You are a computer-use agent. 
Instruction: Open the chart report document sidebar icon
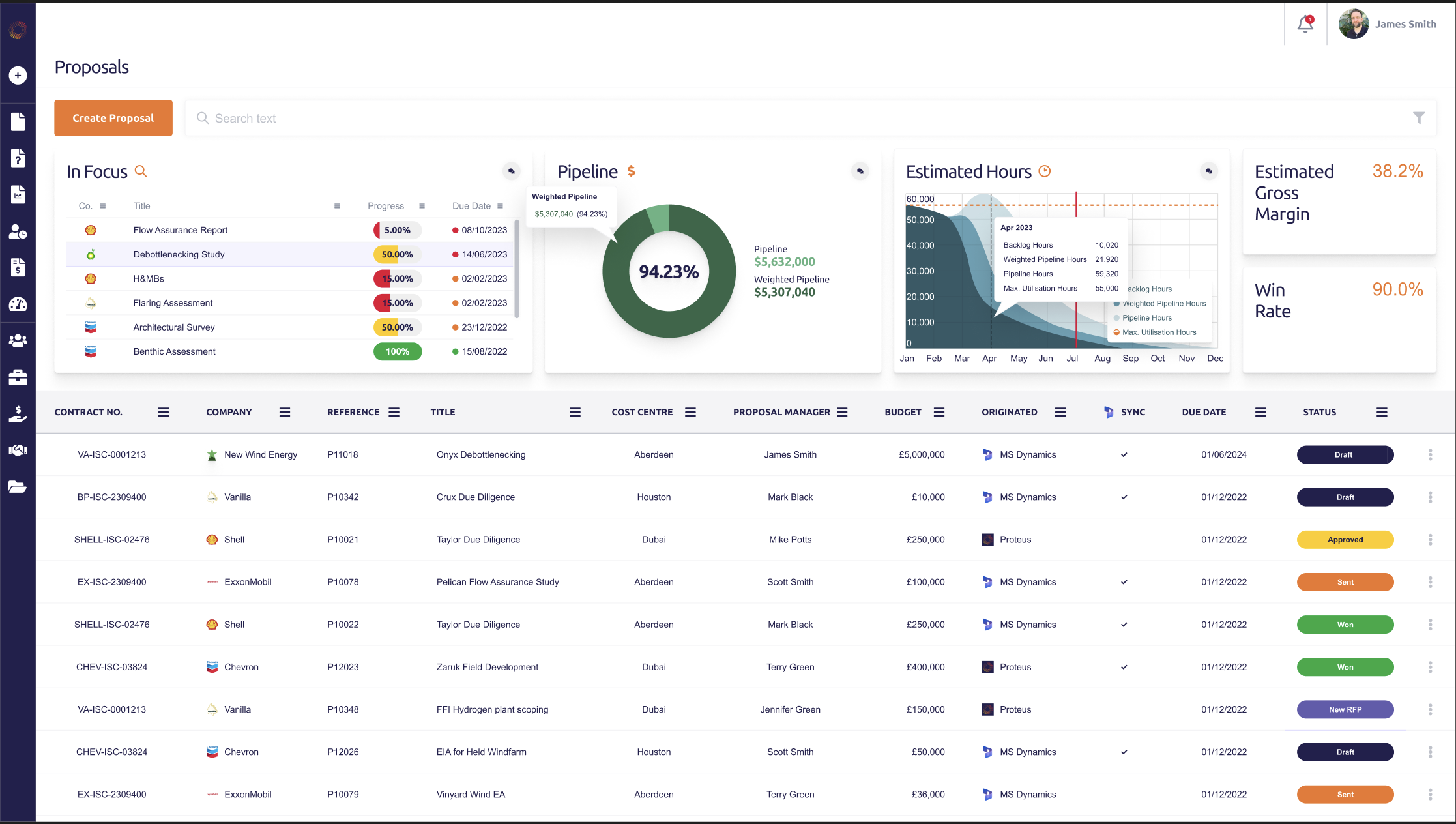(x=18, y=194)
